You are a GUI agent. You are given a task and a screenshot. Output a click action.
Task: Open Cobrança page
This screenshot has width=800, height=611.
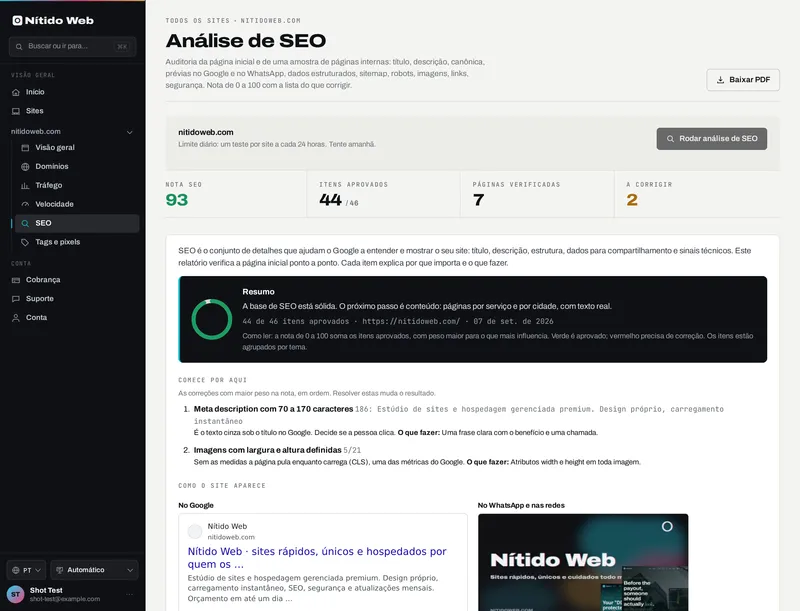pyautogui.click(x=73, y=280)
